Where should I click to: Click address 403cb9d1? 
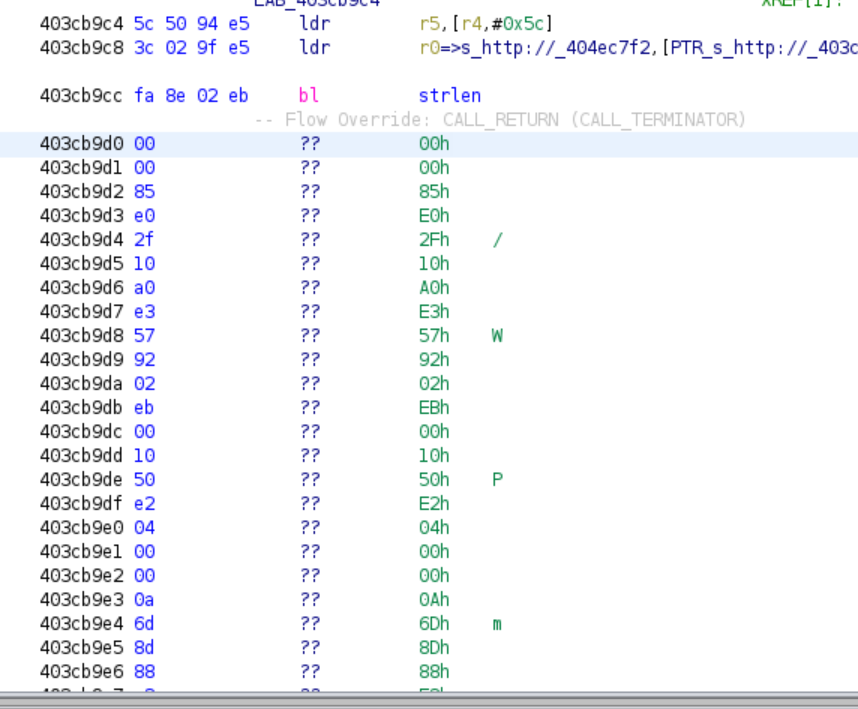[82, 168]
